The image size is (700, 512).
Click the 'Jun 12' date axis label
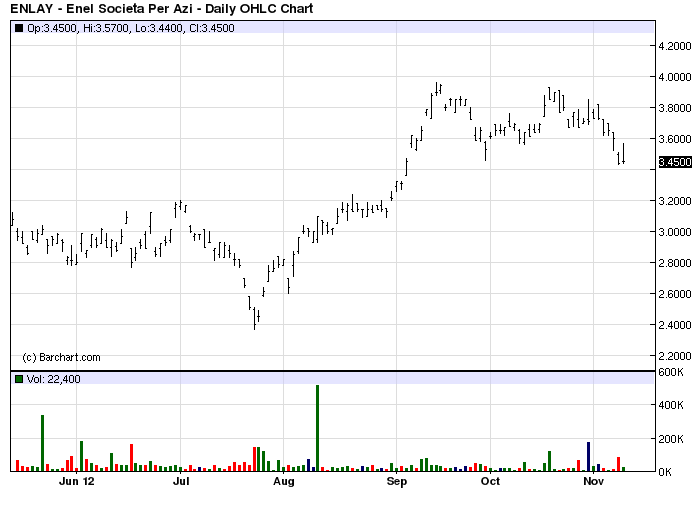tap(77, 481)
